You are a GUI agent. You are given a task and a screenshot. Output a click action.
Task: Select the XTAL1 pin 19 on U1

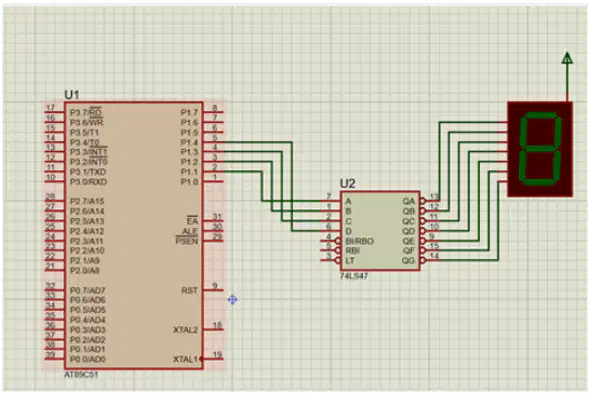point(213,359)
